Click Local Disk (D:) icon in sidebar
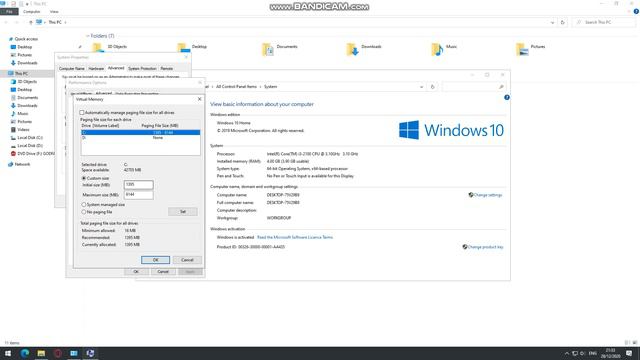640x360 pixels. 13,145
